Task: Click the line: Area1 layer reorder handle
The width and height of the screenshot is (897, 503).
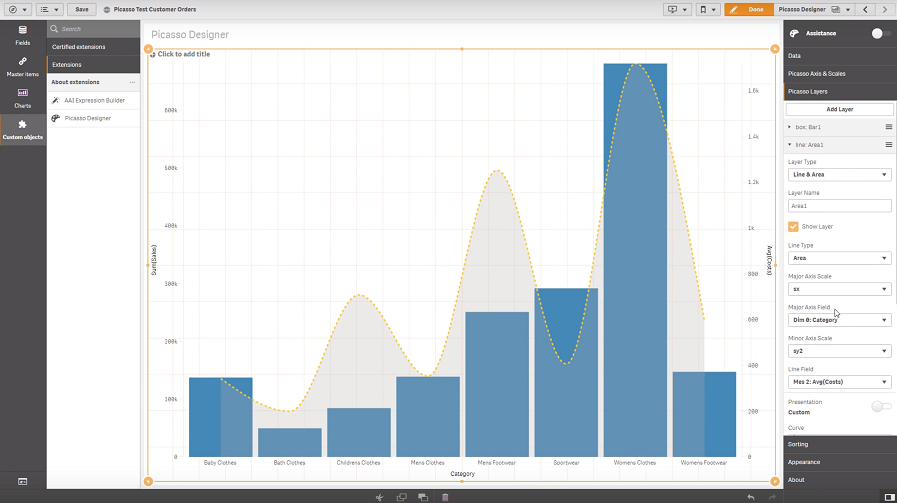Action: click(888, 145)
